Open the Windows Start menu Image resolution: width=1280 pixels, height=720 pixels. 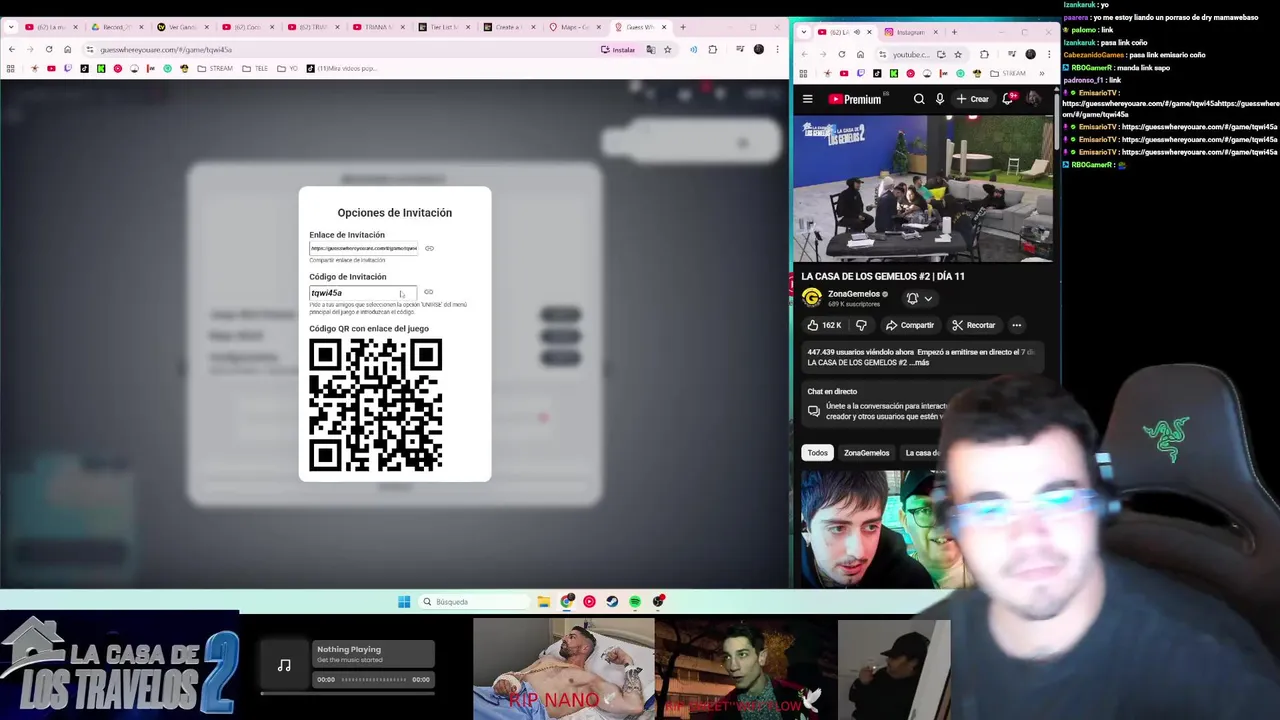[404, 602]
